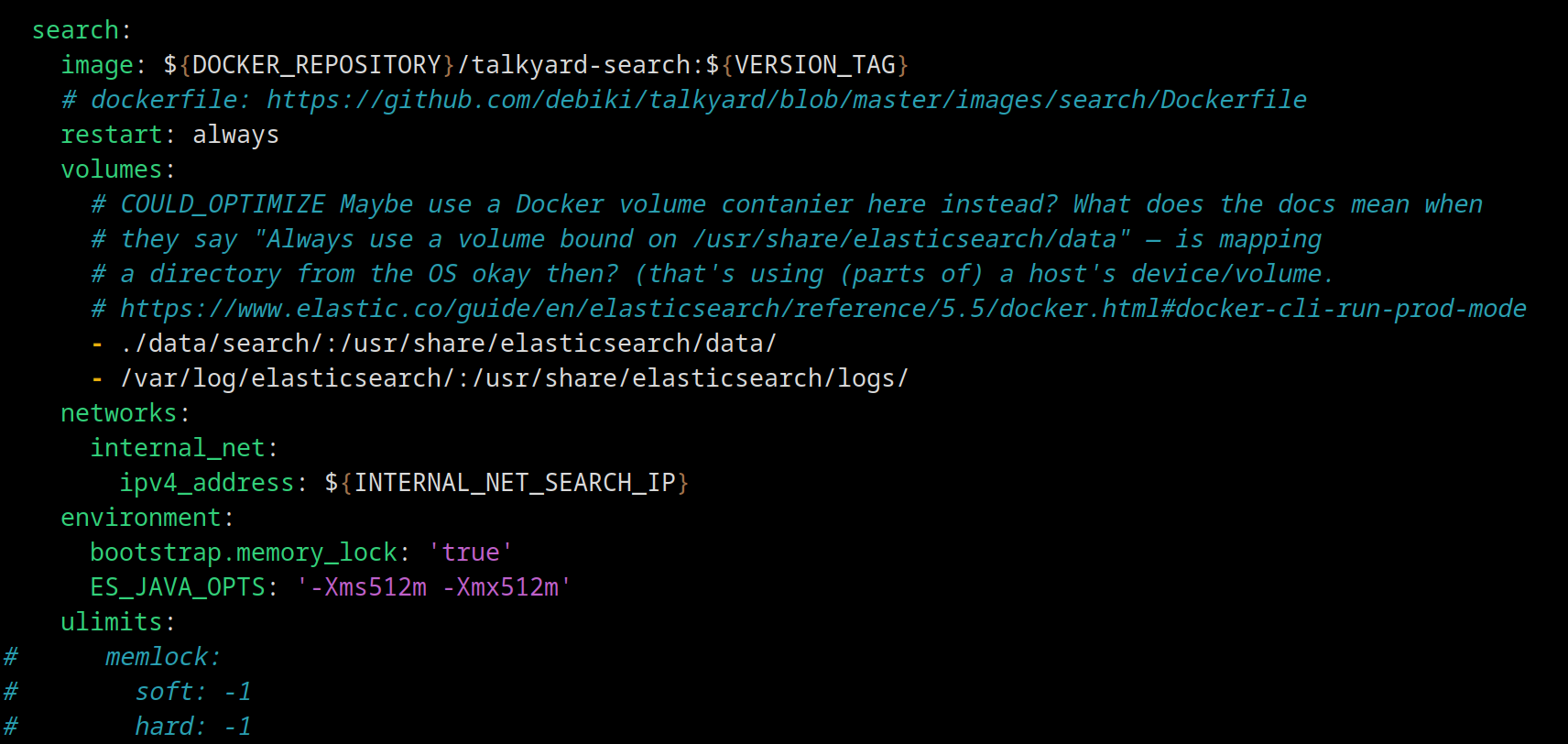Click the image key
Screen dimensions: 1568x744
tap(97, 65)
